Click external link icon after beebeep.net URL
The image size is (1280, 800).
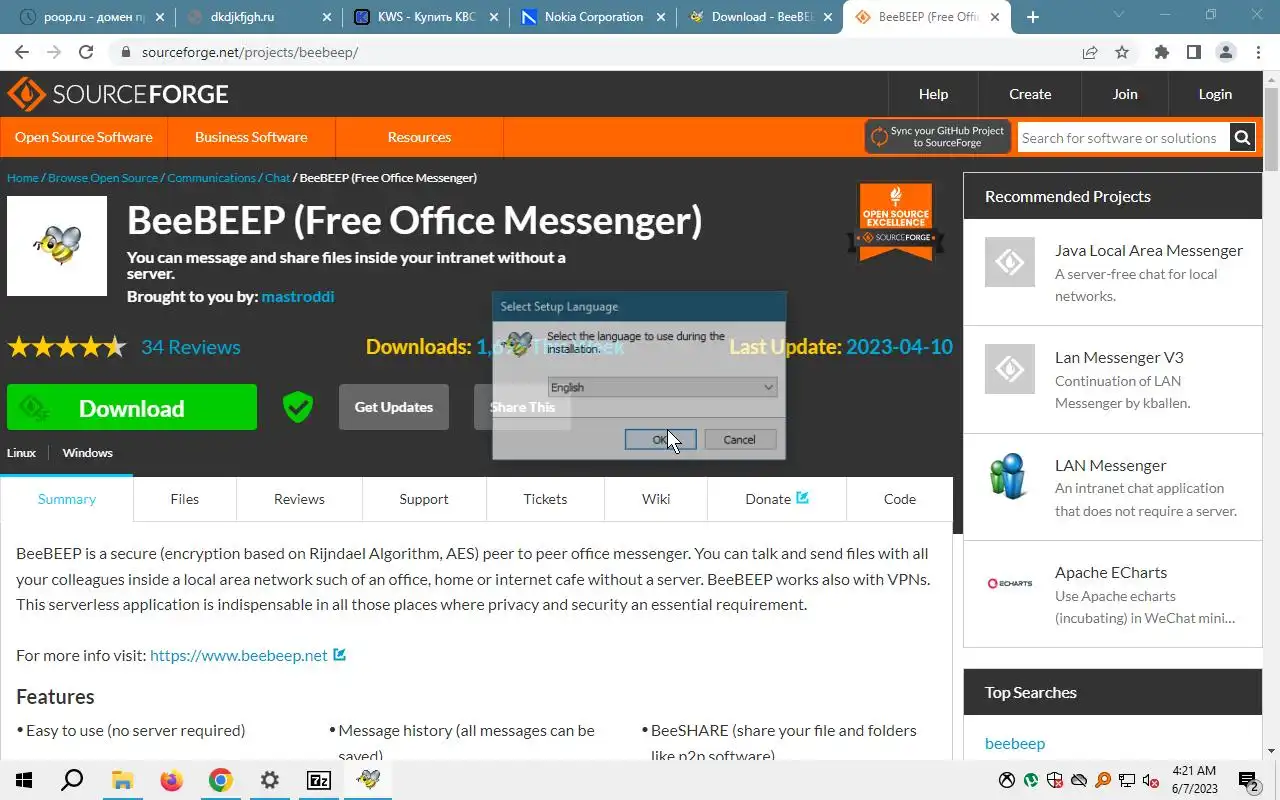[x=339, y=654]
